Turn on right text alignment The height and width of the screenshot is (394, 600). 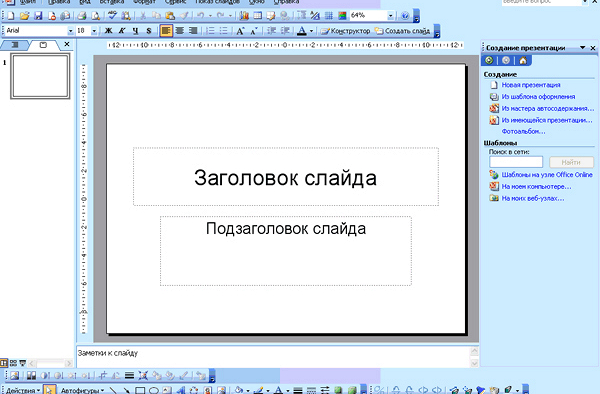[x=193, y=31]
